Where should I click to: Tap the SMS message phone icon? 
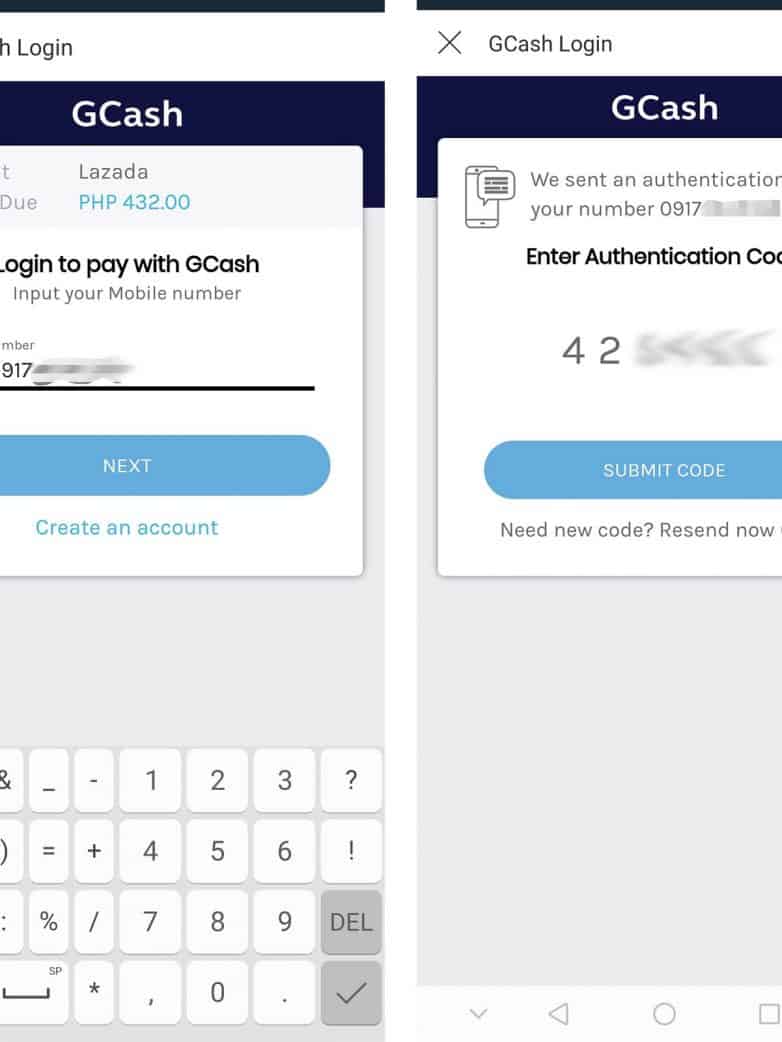(x=490, y=196)
